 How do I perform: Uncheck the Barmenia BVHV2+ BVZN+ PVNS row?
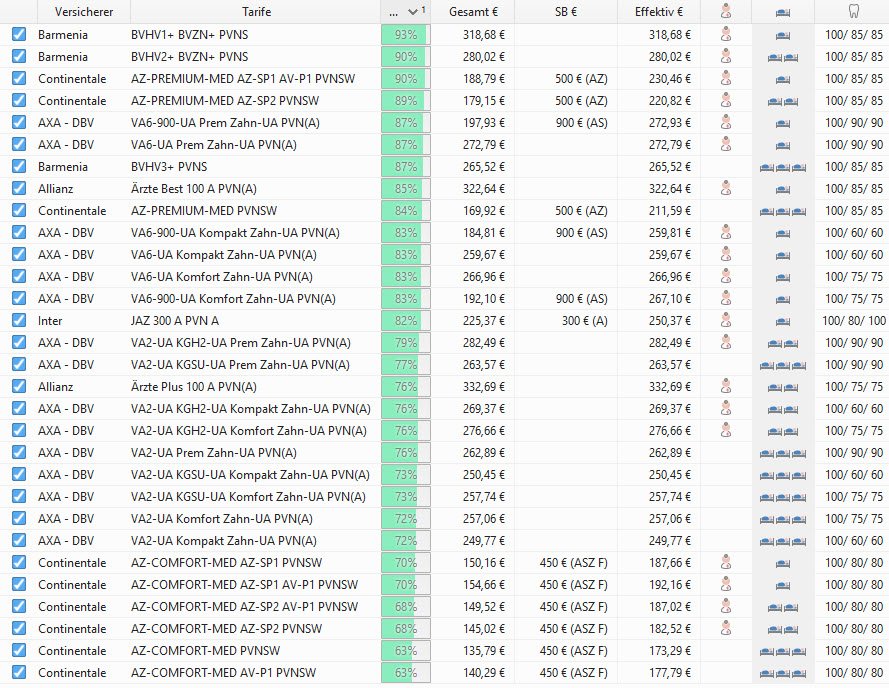(19, 57)
